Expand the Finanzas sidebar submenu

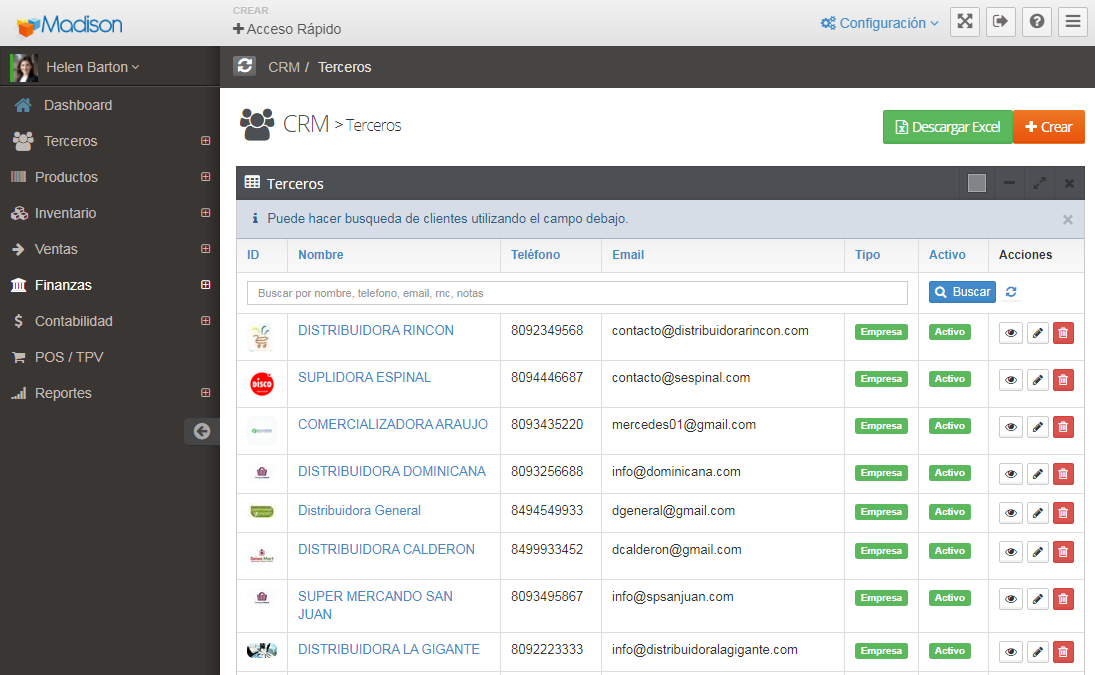[x=205, y=285]
